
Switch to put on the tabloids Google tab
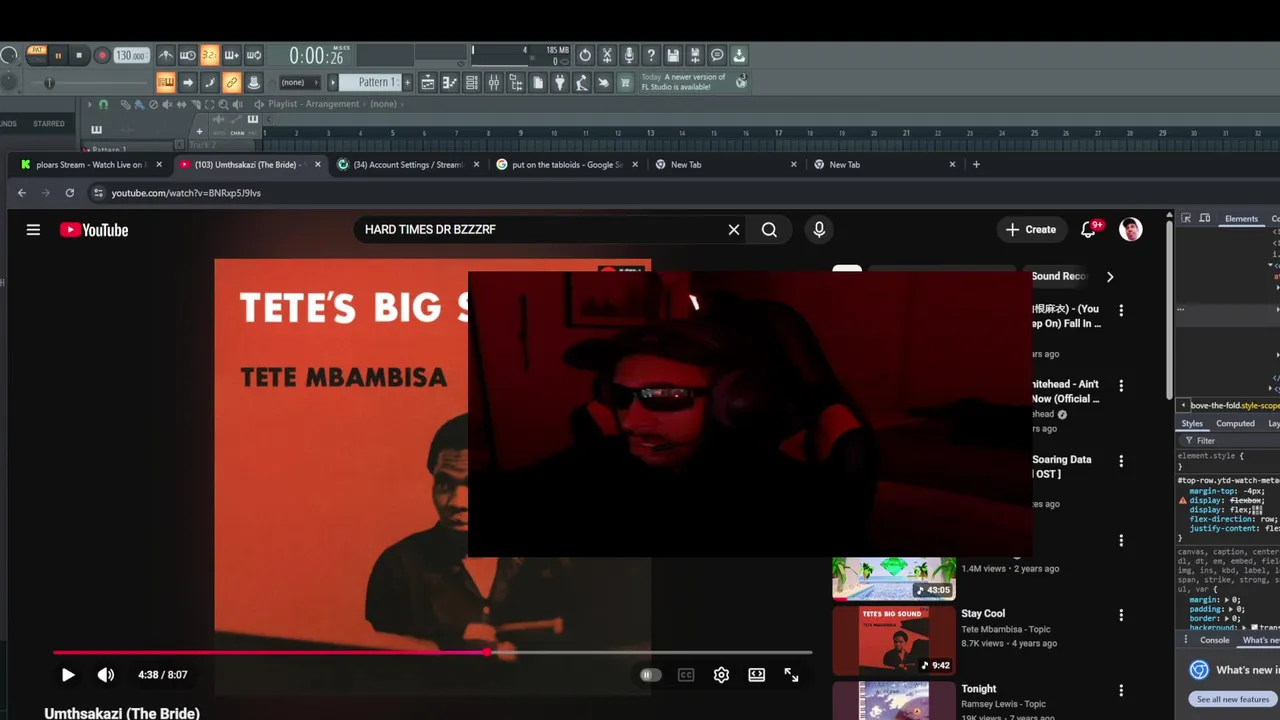tap(565, 165)
